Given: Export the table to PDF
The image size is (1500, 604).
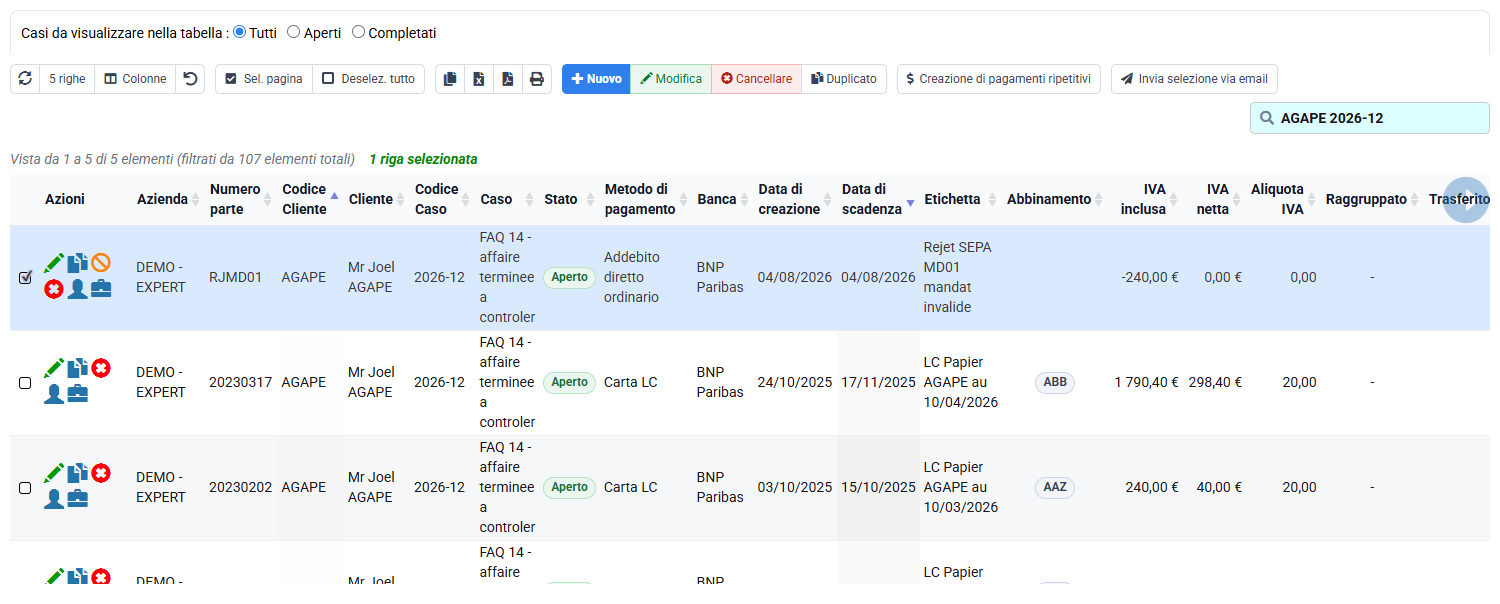Looking at the screenshot, I should click(508, 79).
